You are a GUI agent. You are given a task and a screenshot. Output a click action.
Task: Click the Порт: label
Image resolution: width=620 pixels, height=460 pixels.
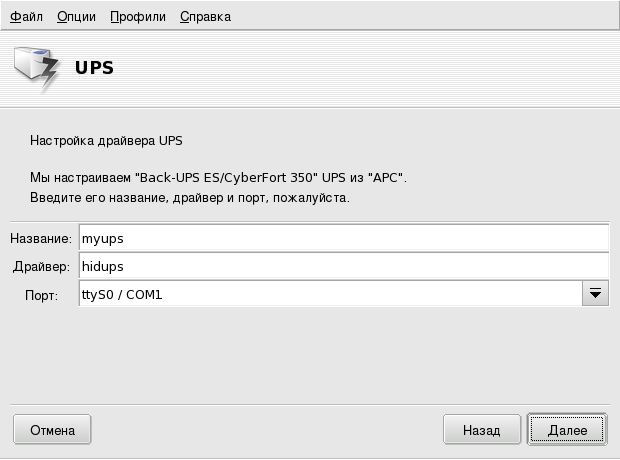point(44,294)
